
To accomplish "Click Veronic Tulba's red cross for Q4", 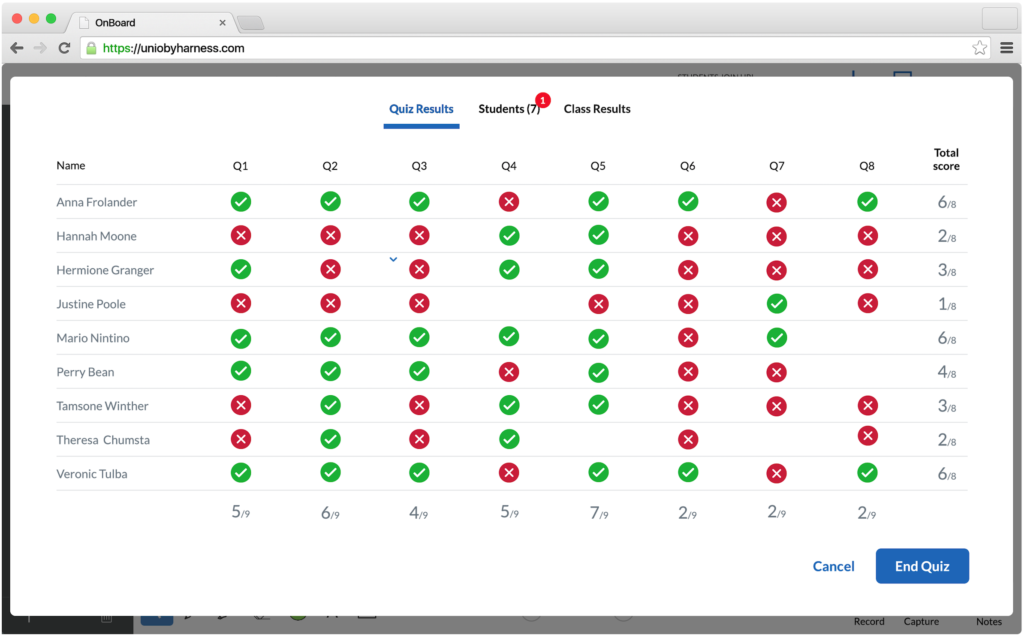I will 509,473.
